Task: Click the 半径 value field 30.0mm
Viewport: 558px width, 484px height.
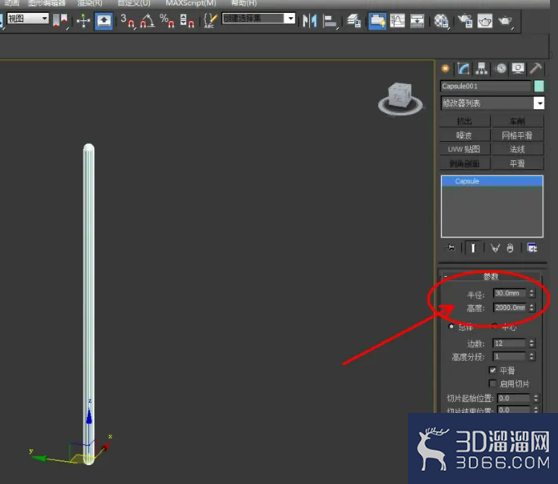Action: click(x=509, y=293)
